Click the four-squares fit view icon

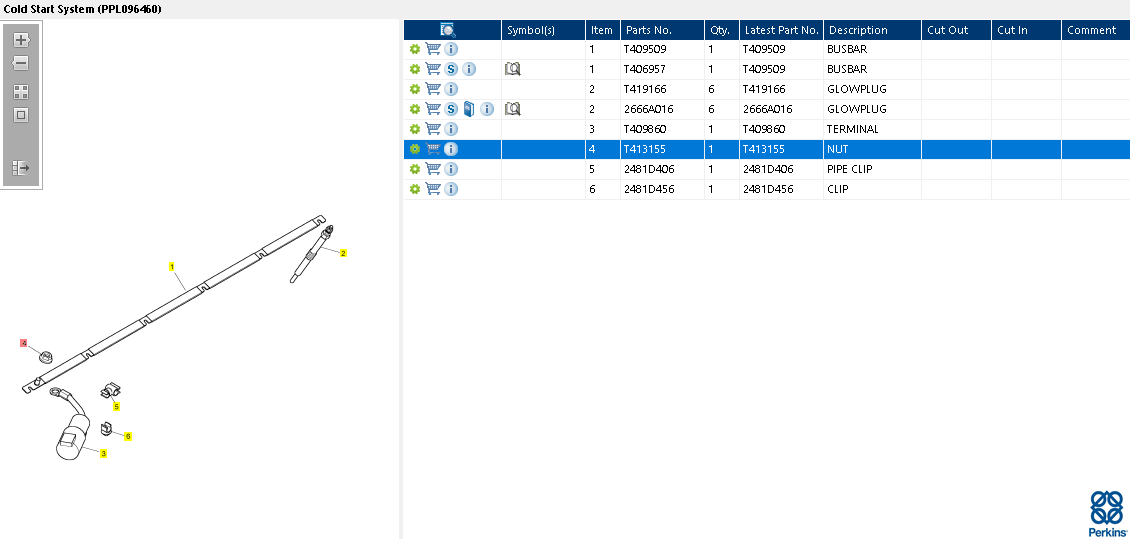[x=21, y=92]
